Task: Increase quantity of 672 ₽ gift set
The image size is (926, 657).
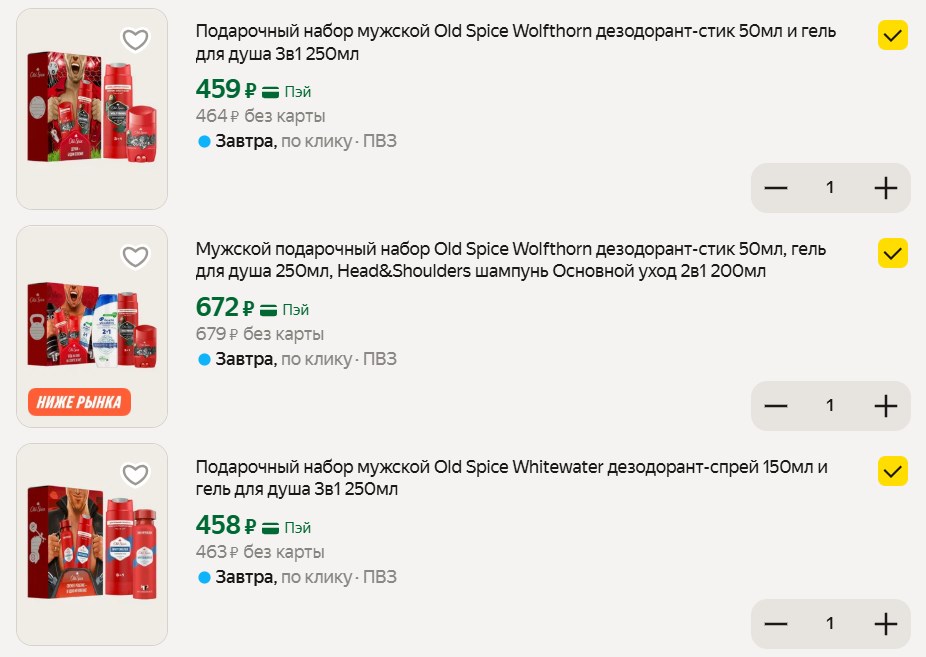Action: (885, 406)
